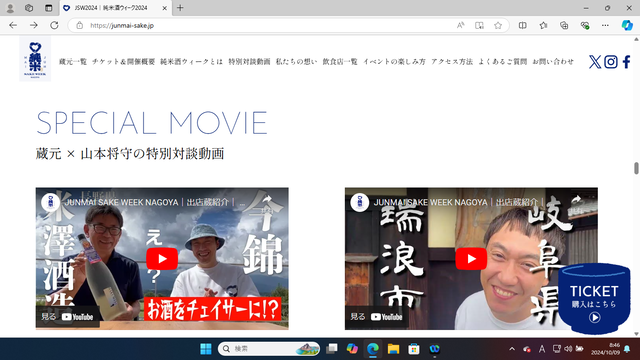Open Microsoft Edge from the taskbar
This screenshot has width=640, height=360.
(x=373, y=349)
